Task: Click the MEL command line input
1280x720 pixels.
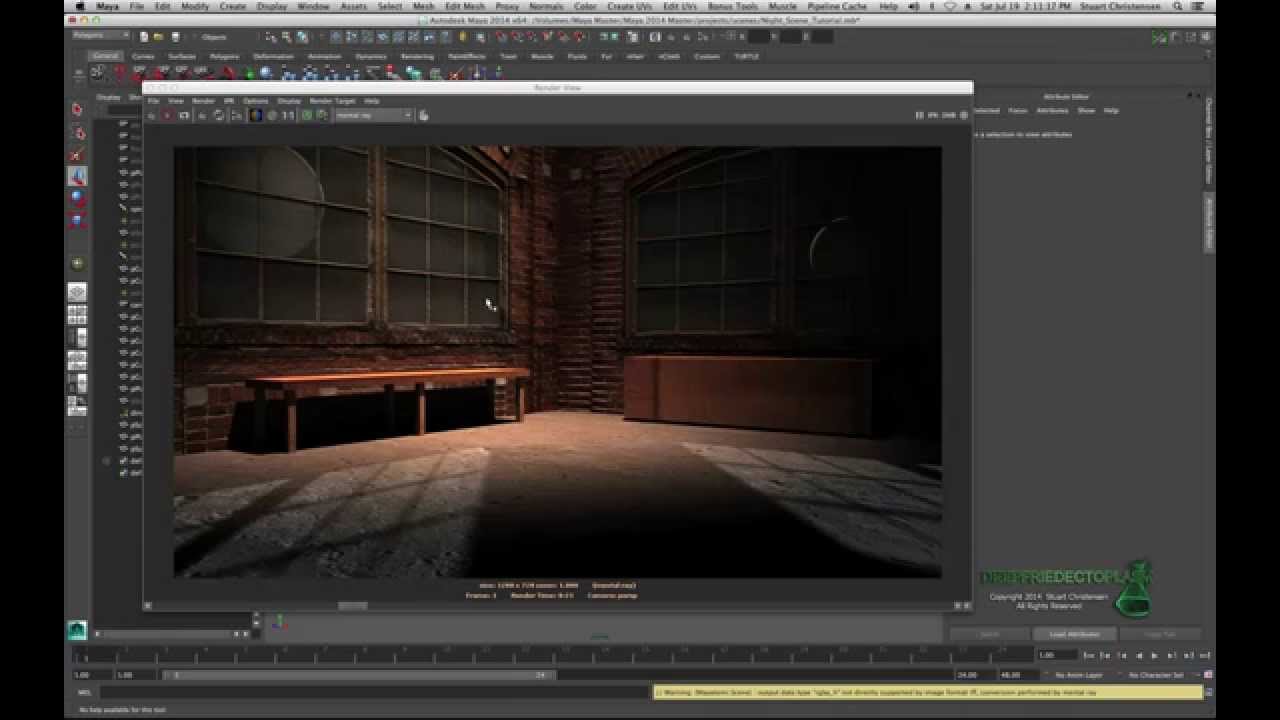Action: coord(375,692)
